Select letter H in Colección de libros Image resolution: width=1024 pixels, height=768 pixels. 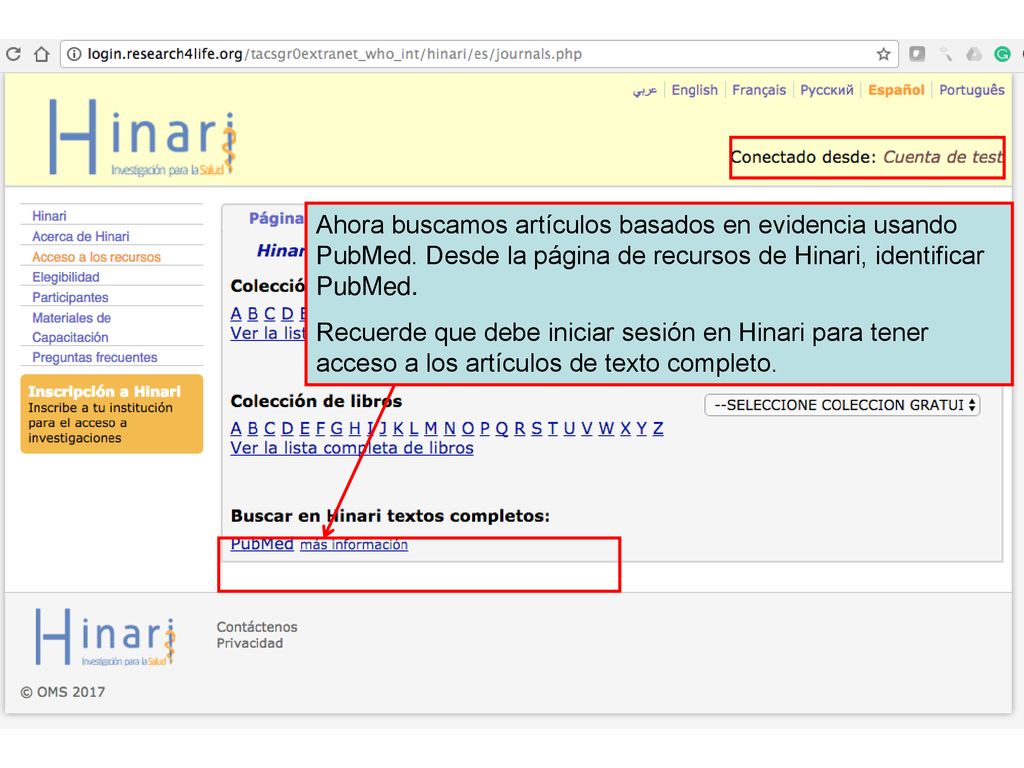tap(355, 428)
